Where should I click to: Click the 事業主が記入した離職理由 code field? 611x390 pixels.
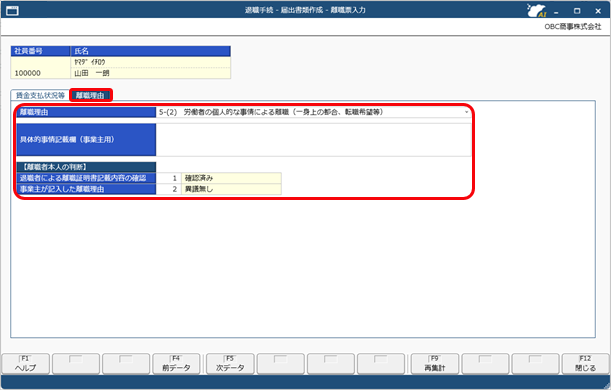pos(168,189)
